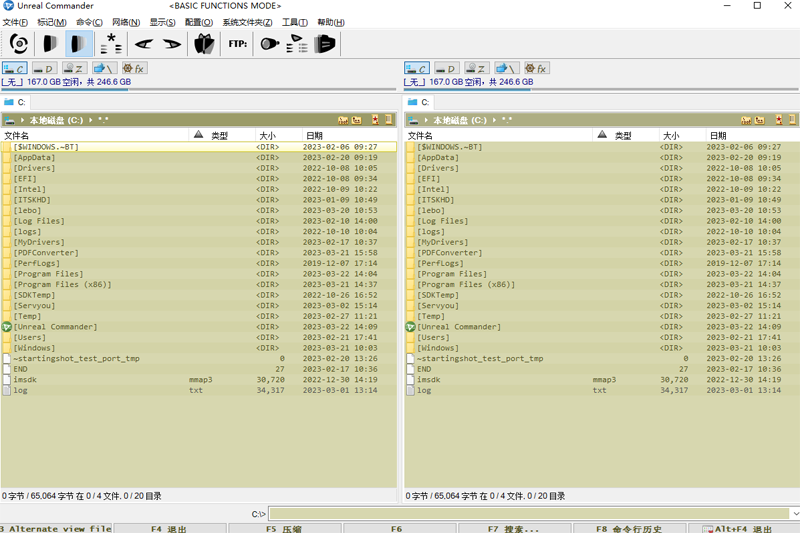Click the flashlight search toolbar icon

[269, 44]
